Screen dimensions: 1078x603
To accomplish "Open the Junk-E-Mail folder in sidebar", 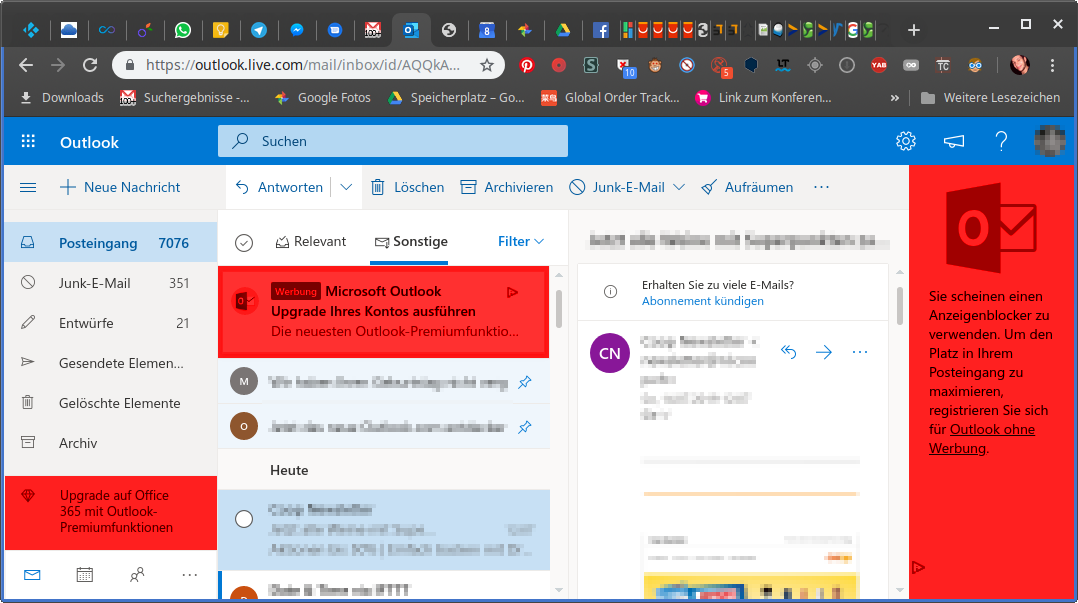I will (x=111, y=283).
